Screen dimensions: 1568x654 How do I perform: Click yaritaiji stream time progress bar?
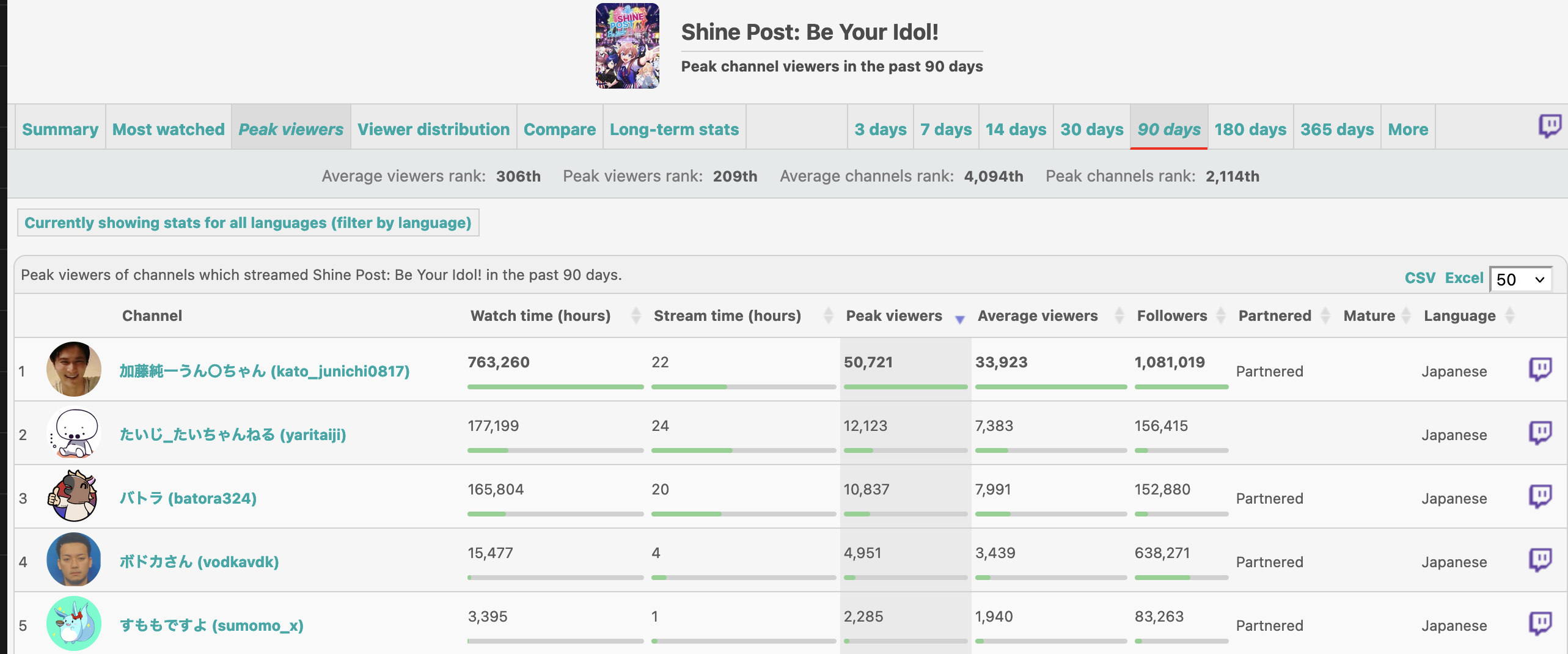(x=744, y=450)
